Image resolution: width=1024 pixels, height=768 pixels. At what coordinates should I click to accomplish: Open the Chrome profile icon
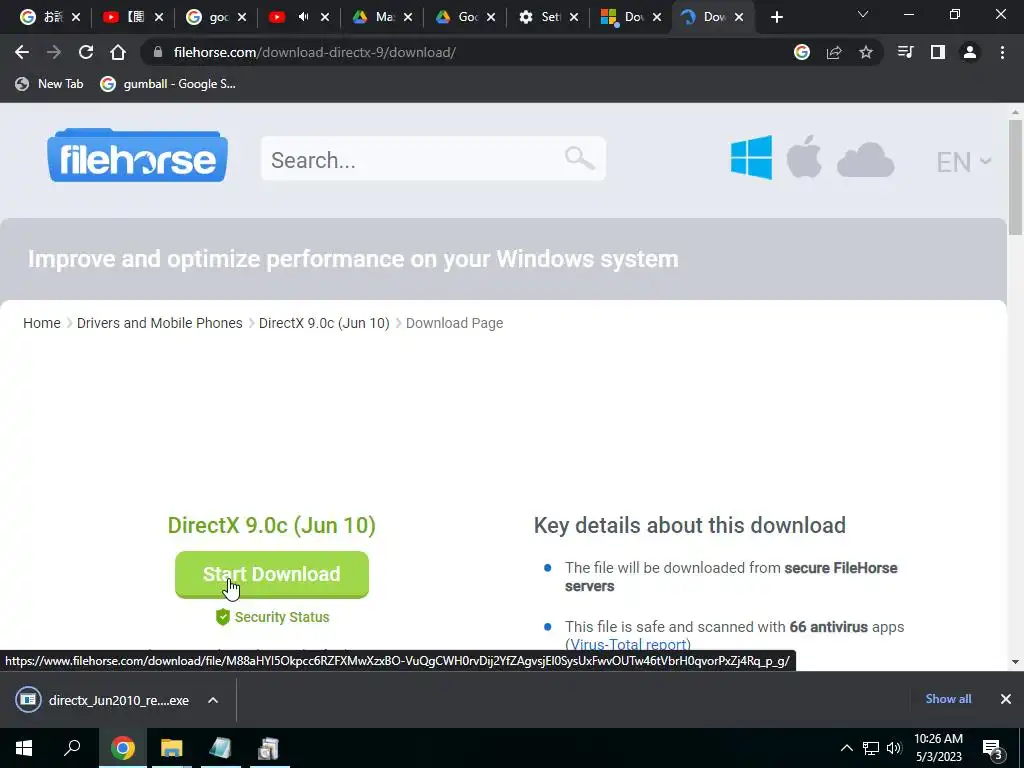click(x=970, y=52)
